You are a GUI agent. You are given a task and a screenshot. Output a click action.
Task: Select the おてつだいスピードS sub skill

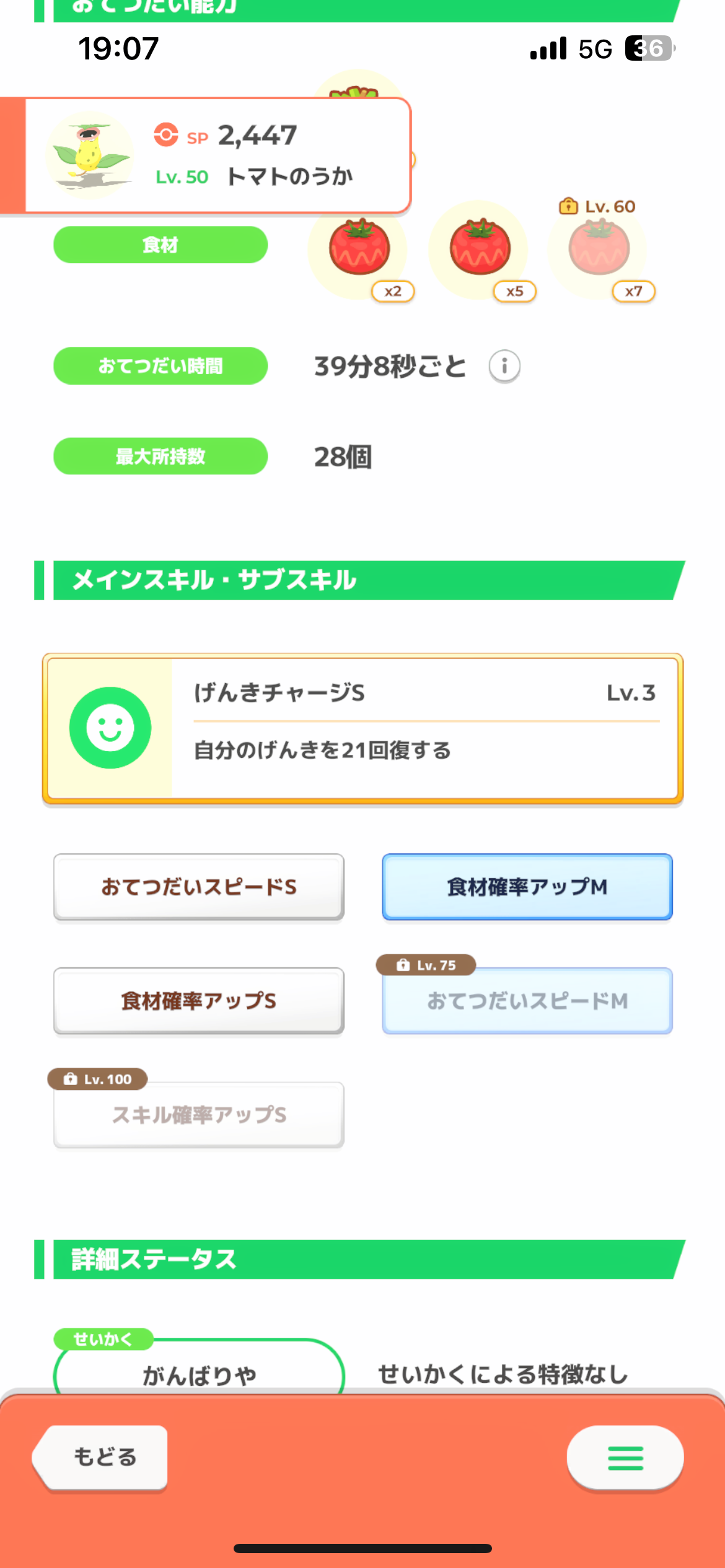click(199, 887)
